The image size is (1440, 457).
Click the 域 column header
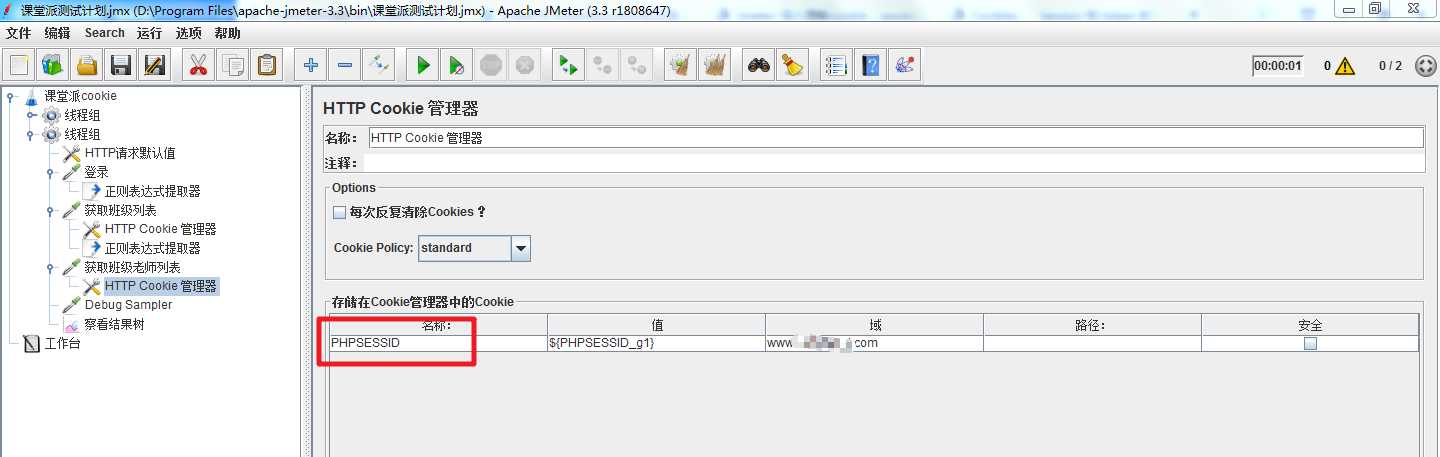tap(874, 325)
